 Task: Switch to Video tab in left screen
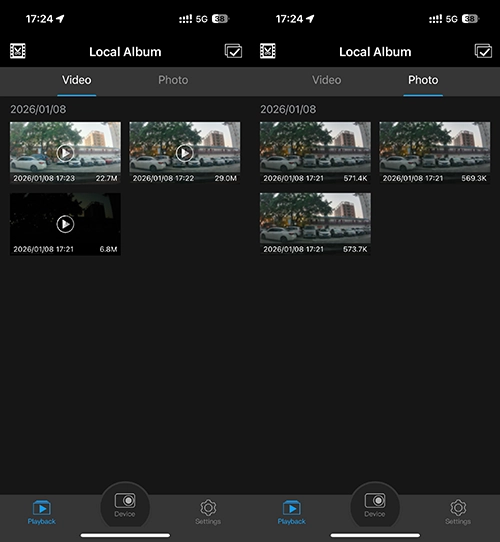[77, 80]
